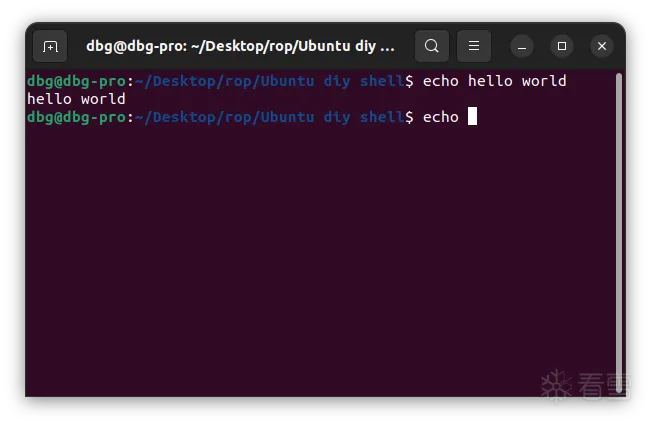651x425 pixels.
Task: Click the snowflake watermark logo
Action: [555, 387]
